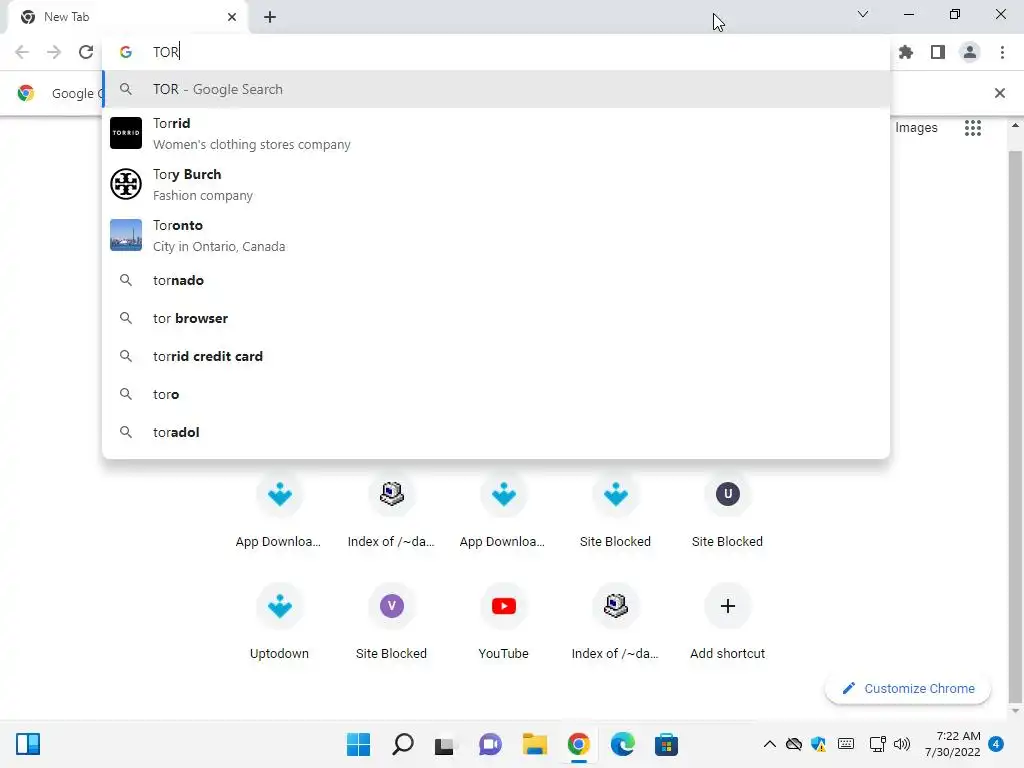Image resolution: width=1024 pixels, height=768 pixels.
Task: Select the toradol search suggestion
Action: 496,432
